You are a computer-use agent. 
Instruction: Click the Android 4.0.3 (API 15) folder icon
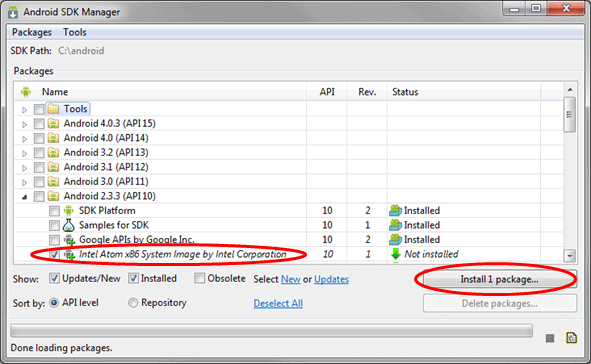point(53,124)
